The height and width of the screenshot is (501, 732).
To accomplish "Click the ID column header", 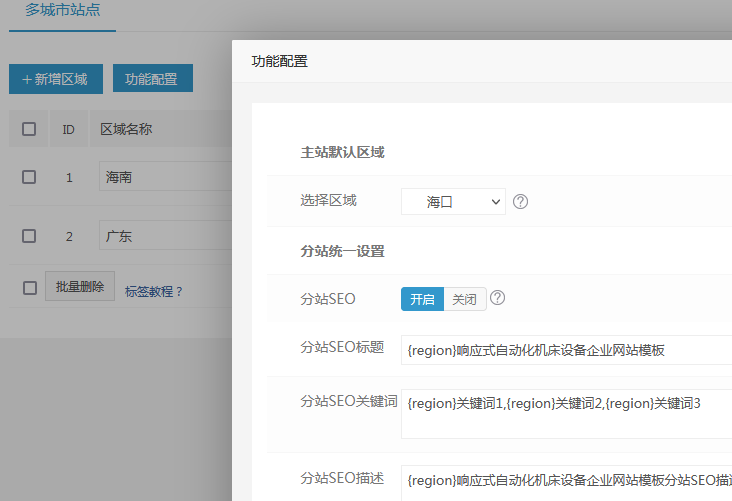I will [69, 129].
